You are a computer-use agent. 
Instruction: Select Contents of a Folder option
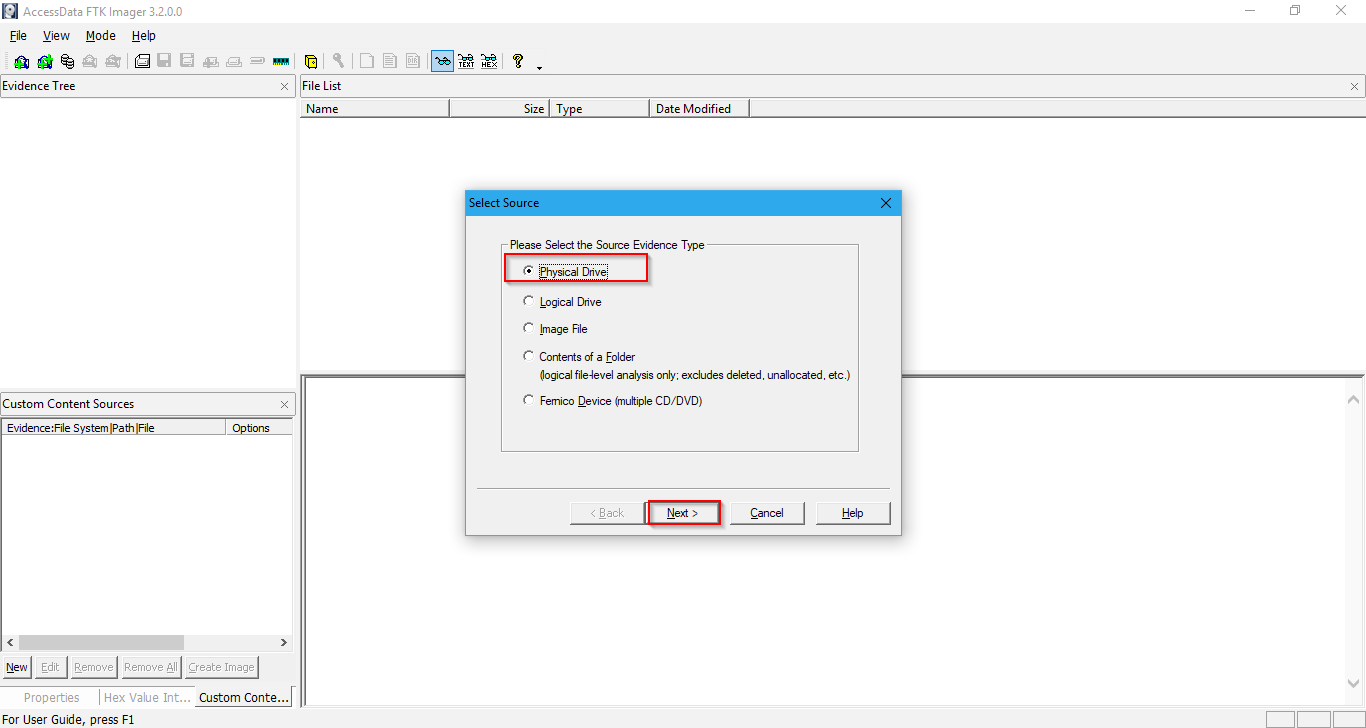point(529,356)
